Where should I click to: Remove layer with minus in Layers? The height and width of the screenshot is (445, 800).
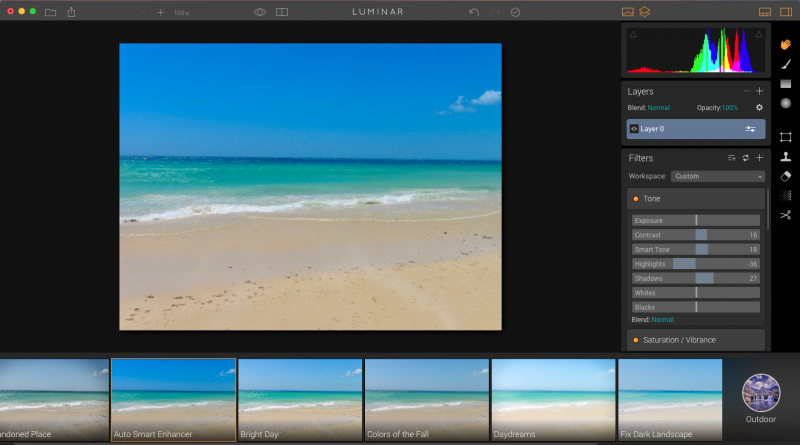click(x=746, y=91)
